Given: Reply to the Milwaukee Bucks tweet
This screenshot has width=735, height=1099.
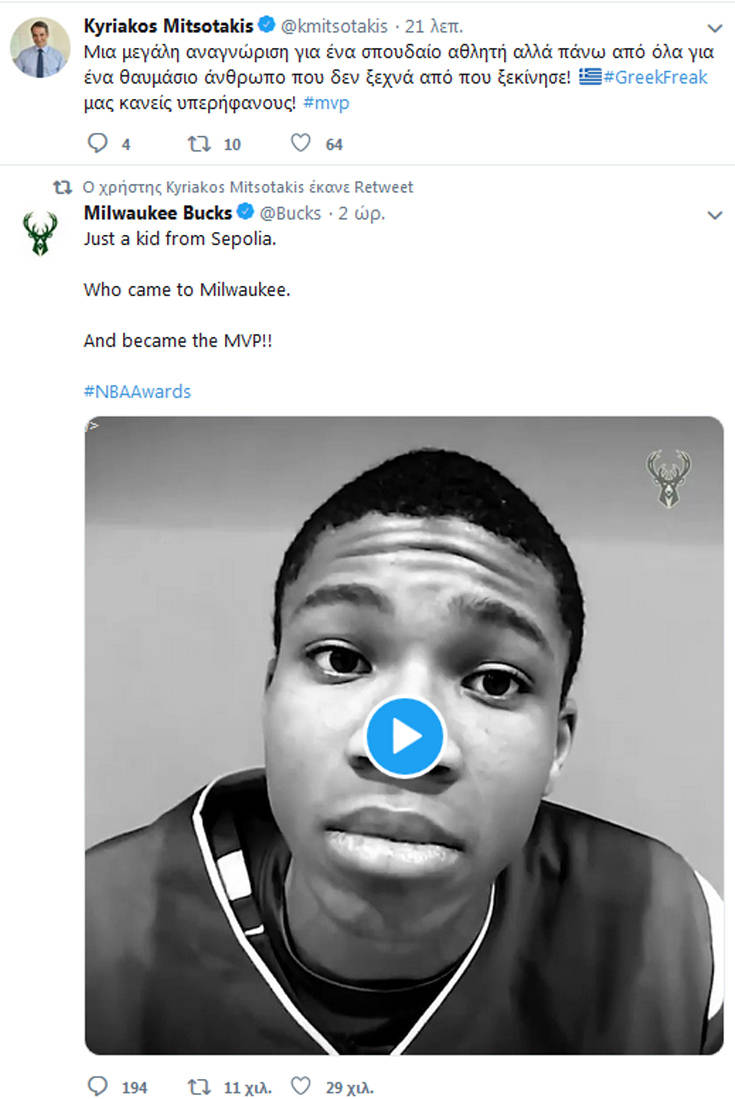Looking at the screenshot, I should (98, 1087).
